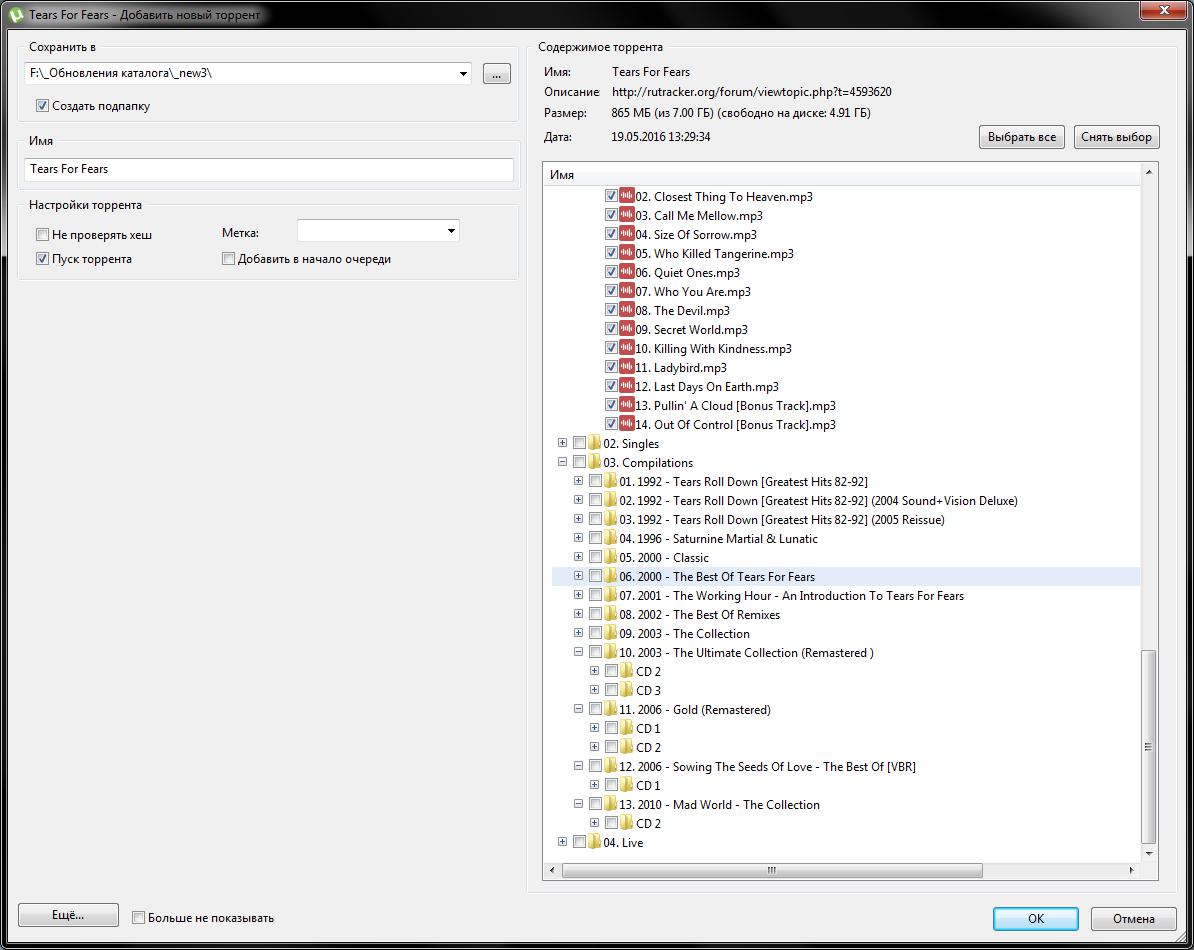This screenshot has height=950, width=1194.
Task: Click the 'Имя' column header in file list
Action: pyautogui.click(x=842, y=174)
